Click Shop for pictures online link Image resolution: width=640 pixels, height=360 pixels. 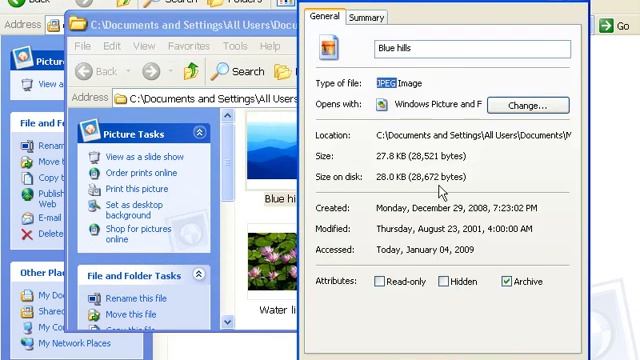138,234
